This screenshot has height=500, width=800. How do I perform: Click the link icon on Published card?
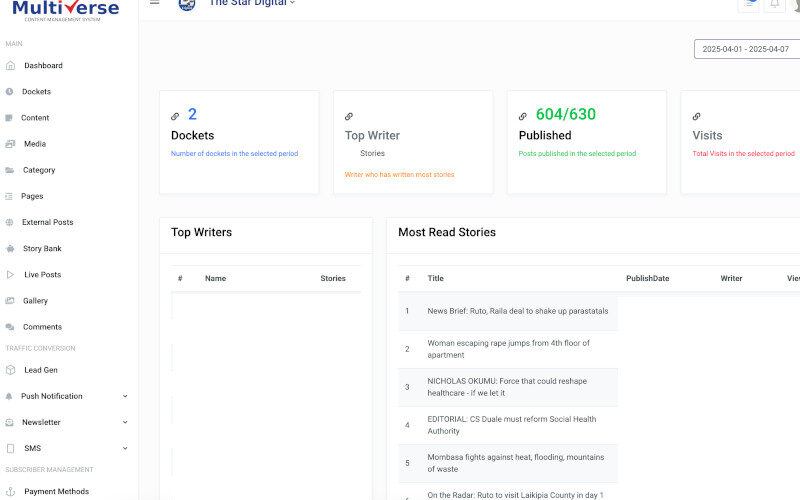(524, 116)
